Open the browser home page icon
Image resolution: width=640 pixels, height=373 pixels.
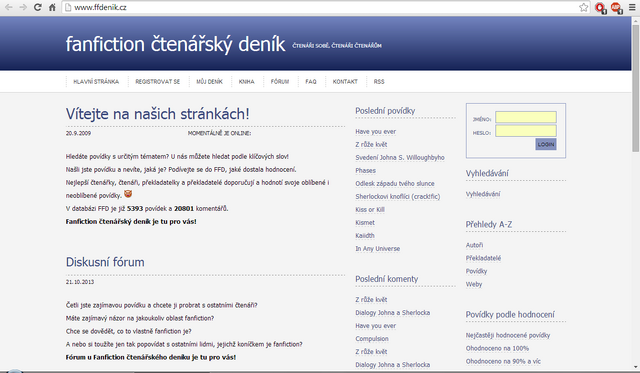coord(52,7)
